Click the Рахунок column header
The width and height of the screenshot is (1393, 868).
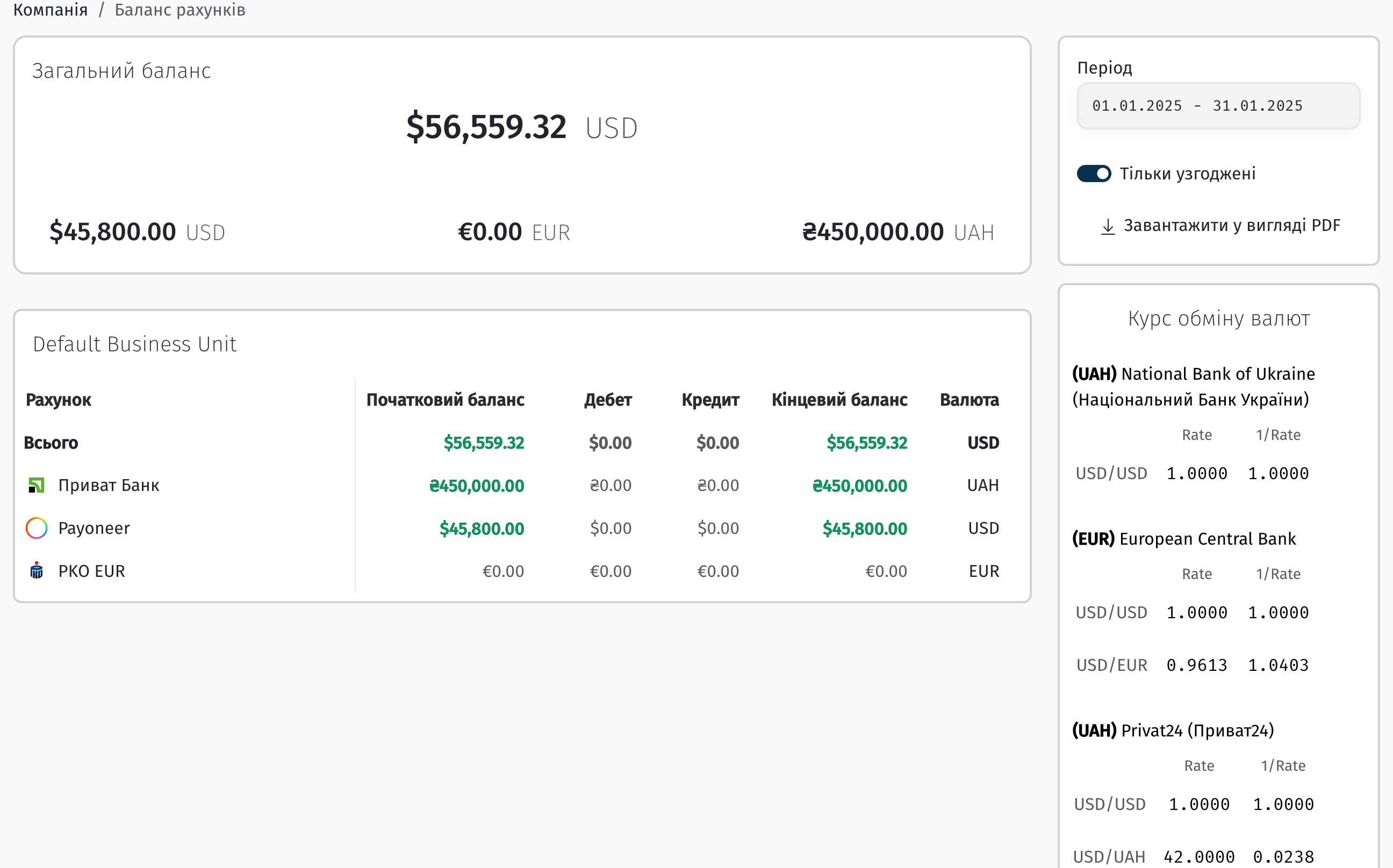pyautogui.click(x=59, y=400)
